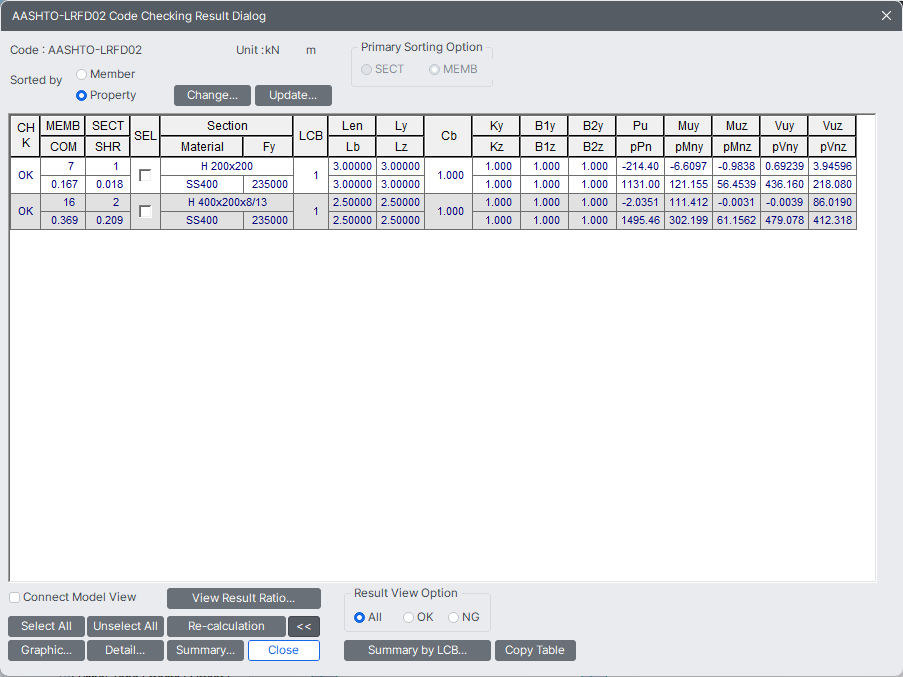Run Re-calculation
The image size is (903, 677).
(x=226, y=626)
